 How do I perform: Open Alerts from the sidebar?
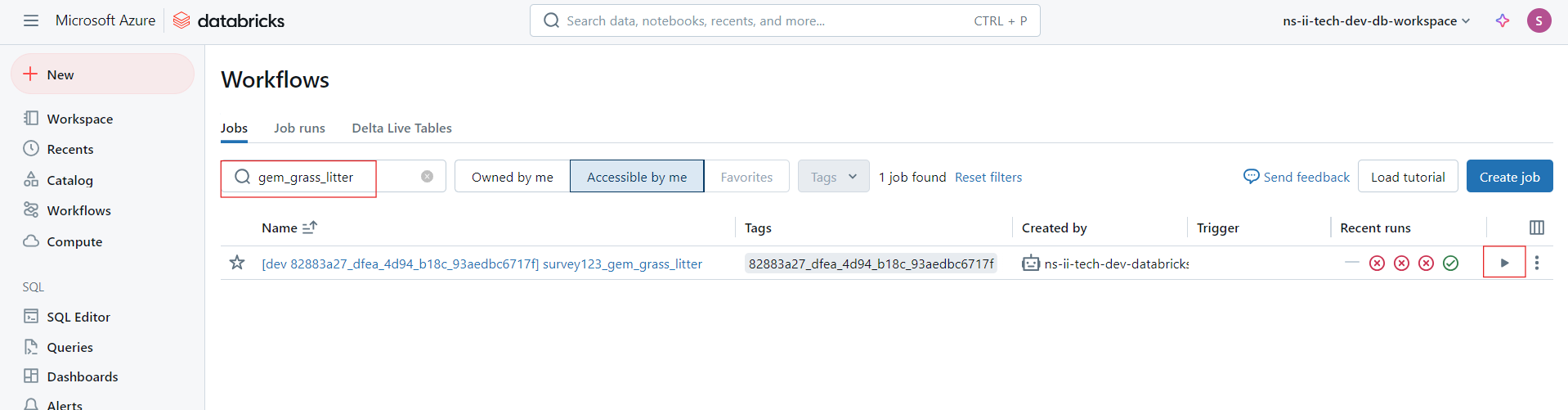[x=53, y=404]
